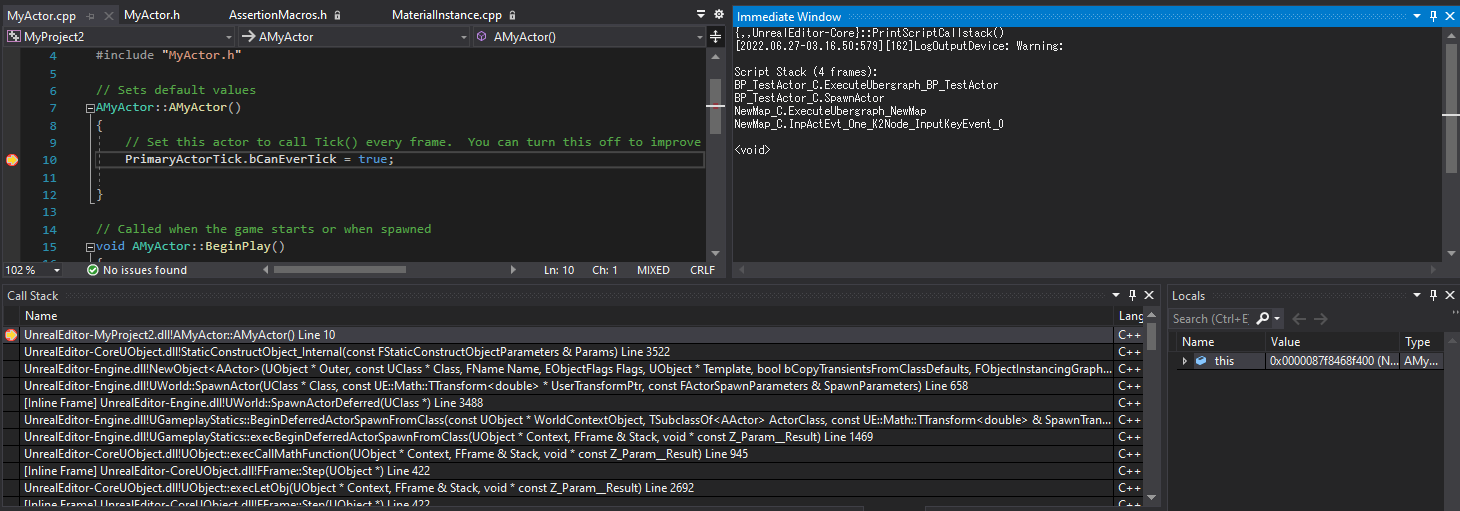Select the UWorld::SpawnActor Line 658 frame
The height and width of the screenshot is (511, 1460).
coord(567,386)
